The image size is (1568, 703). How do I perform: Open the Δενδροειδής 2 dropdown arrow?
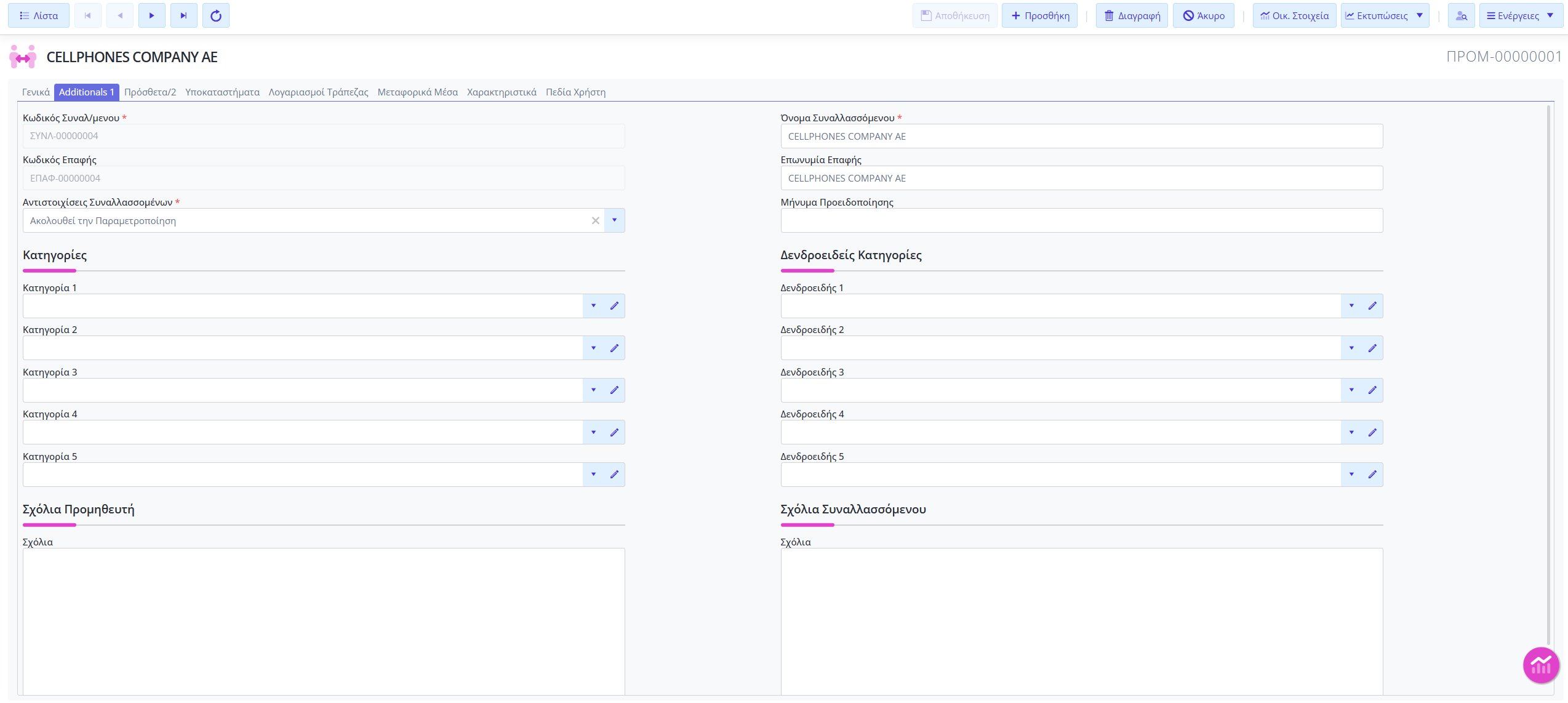pyautogui.click(x=1351, y=348)
